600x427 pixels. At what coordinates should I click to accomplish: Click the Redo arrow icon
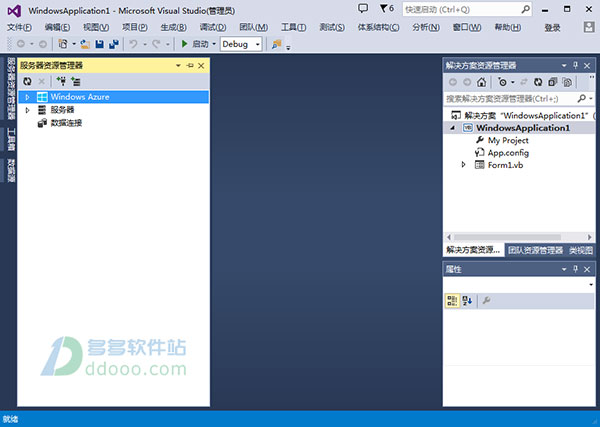156,44
